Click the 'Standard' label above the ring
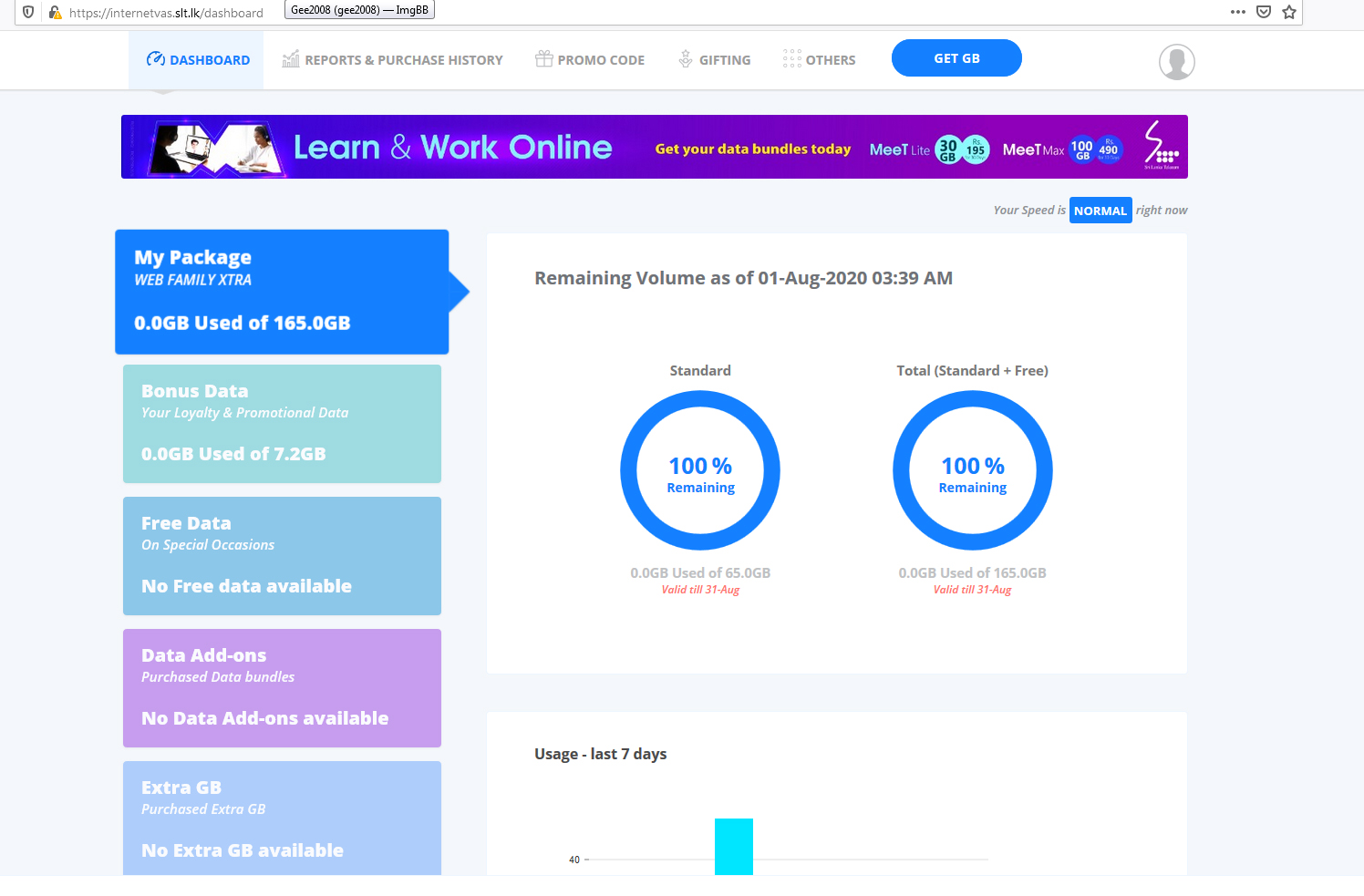The height and width of the screenshot is (896, 1364). point(700,370)
